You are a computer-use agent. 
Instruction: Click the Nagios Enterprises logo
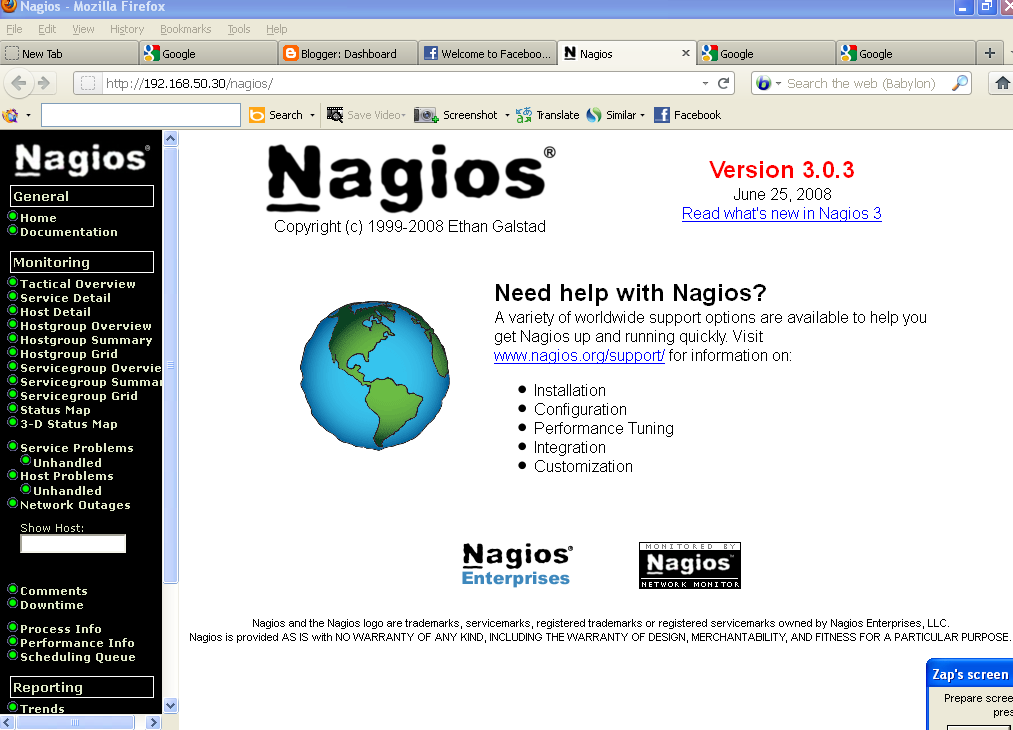[517, 564]
